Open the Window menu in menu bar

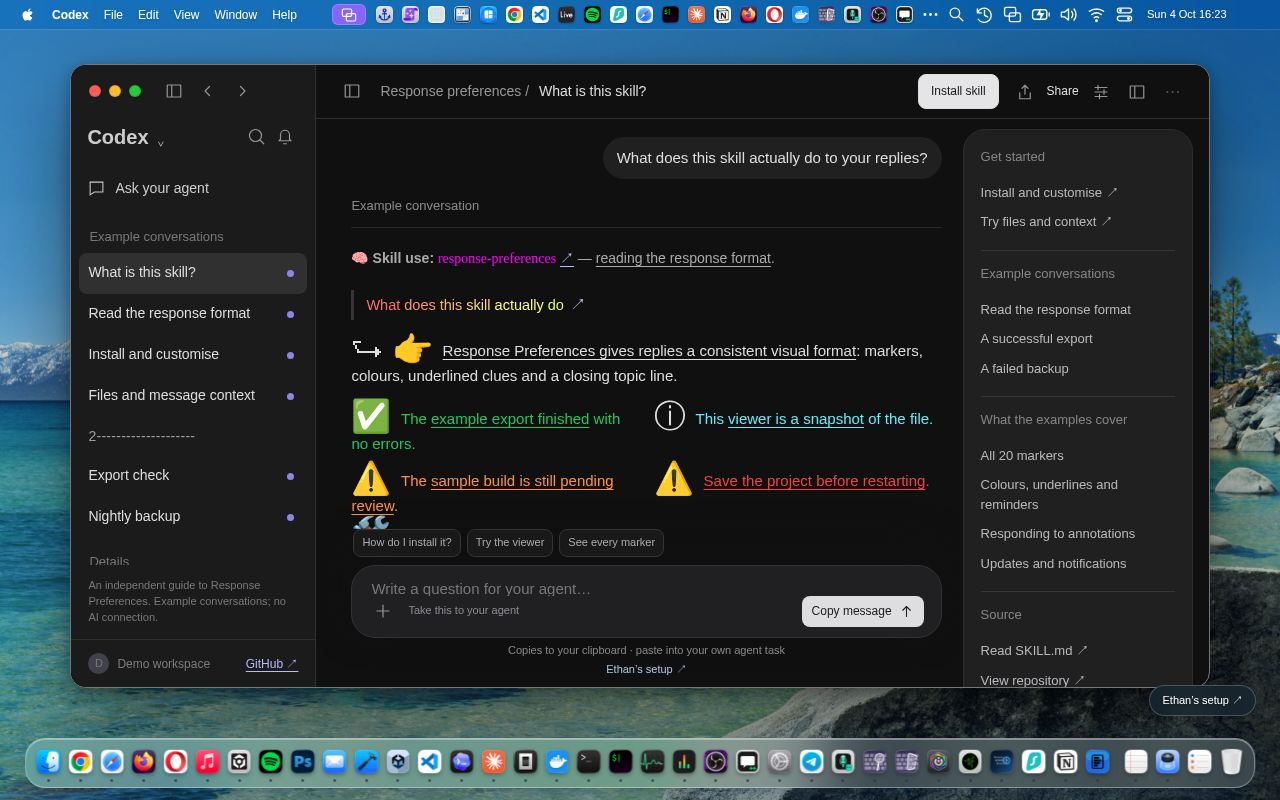point(235,14)
